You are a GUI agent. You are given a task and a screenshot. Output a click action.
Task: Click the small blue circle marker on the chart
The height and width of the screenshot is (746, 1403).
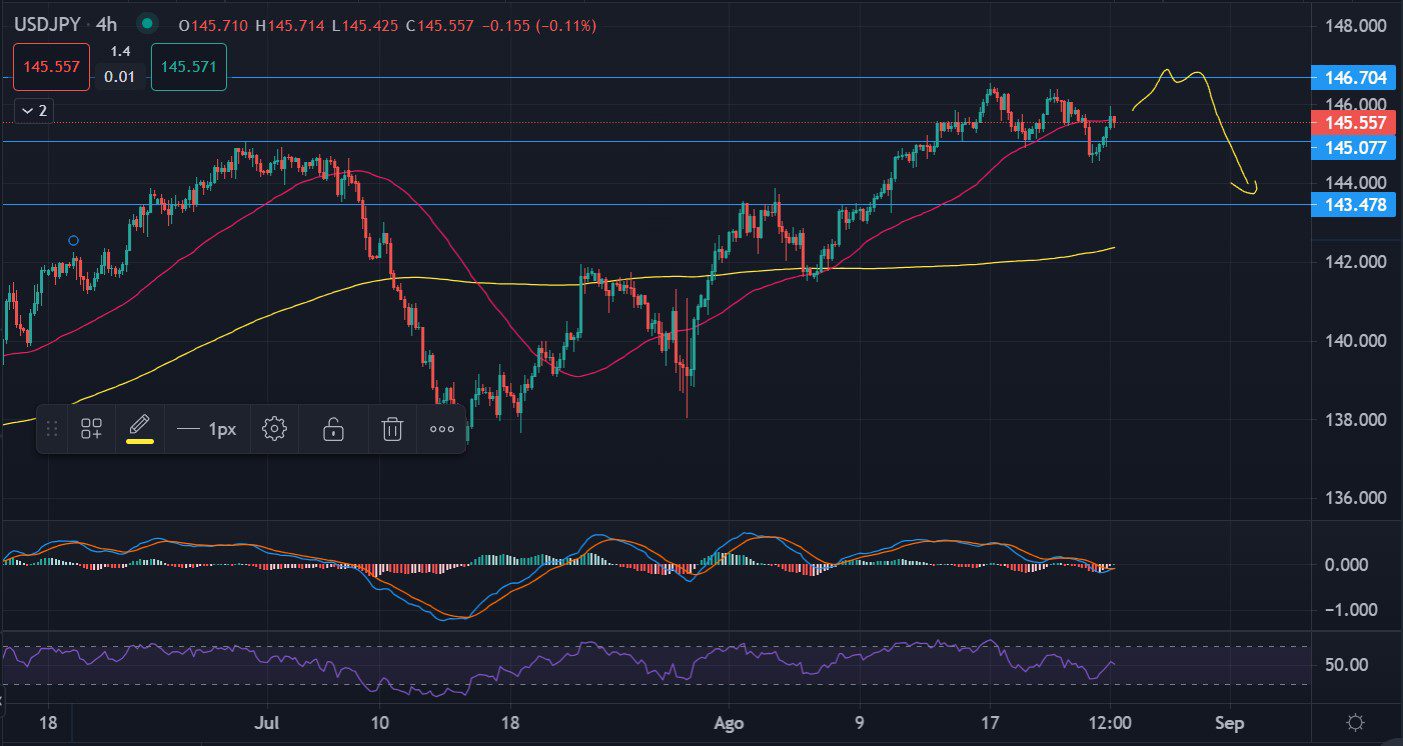point(73,240)
